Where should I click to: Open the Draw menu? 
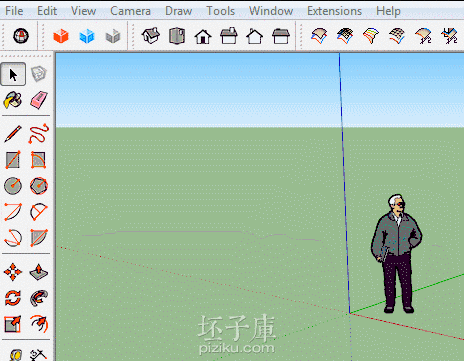[x=178, y=11]
